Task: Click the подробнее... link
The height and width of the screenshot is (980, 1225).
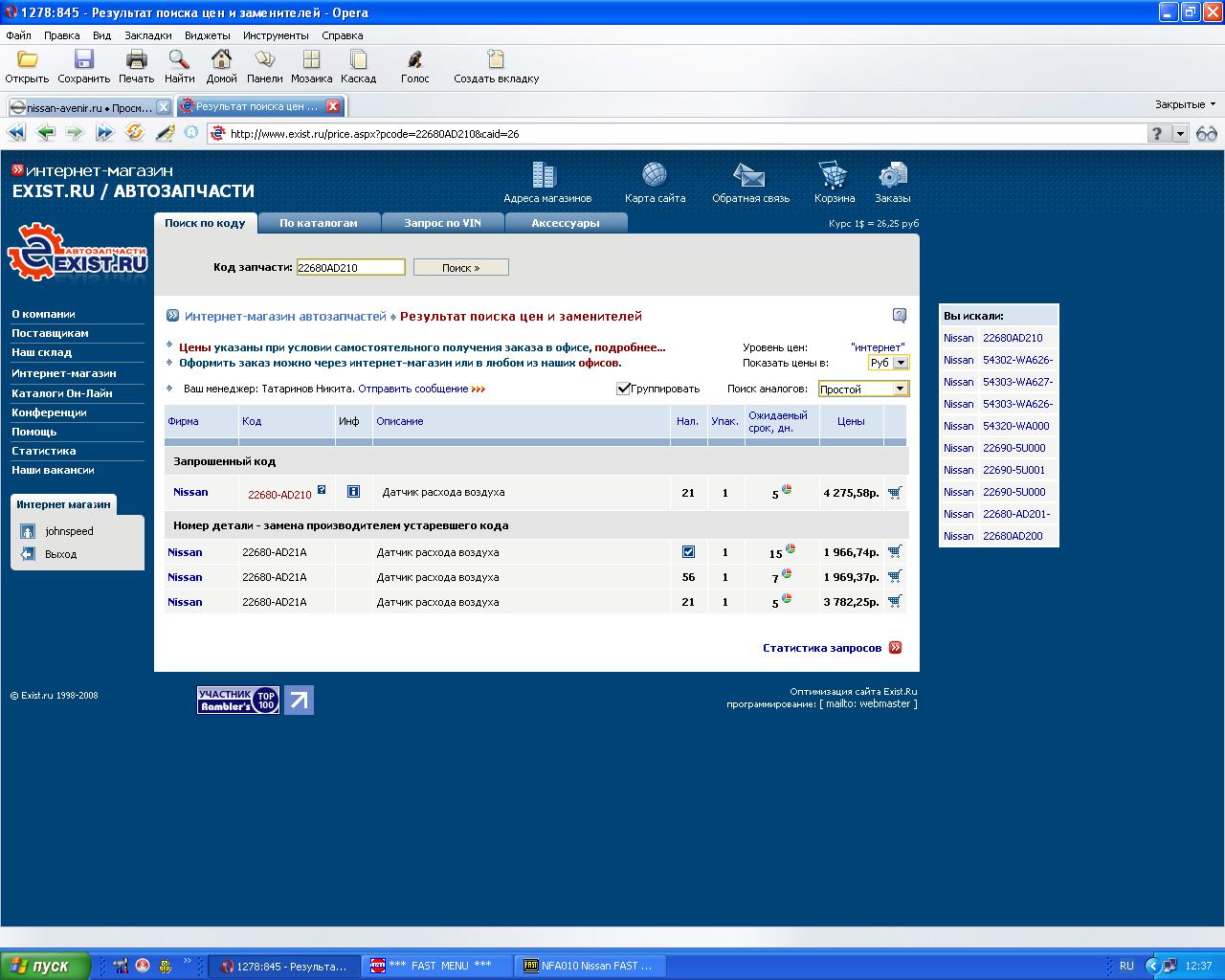Action: 630,347
